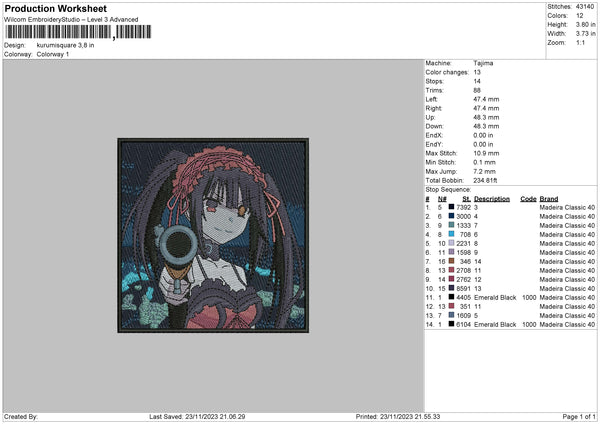Click the purple swatch beside stitch count 1598
The height and width of the screenshot is (424, 600).
coord(451,252)
